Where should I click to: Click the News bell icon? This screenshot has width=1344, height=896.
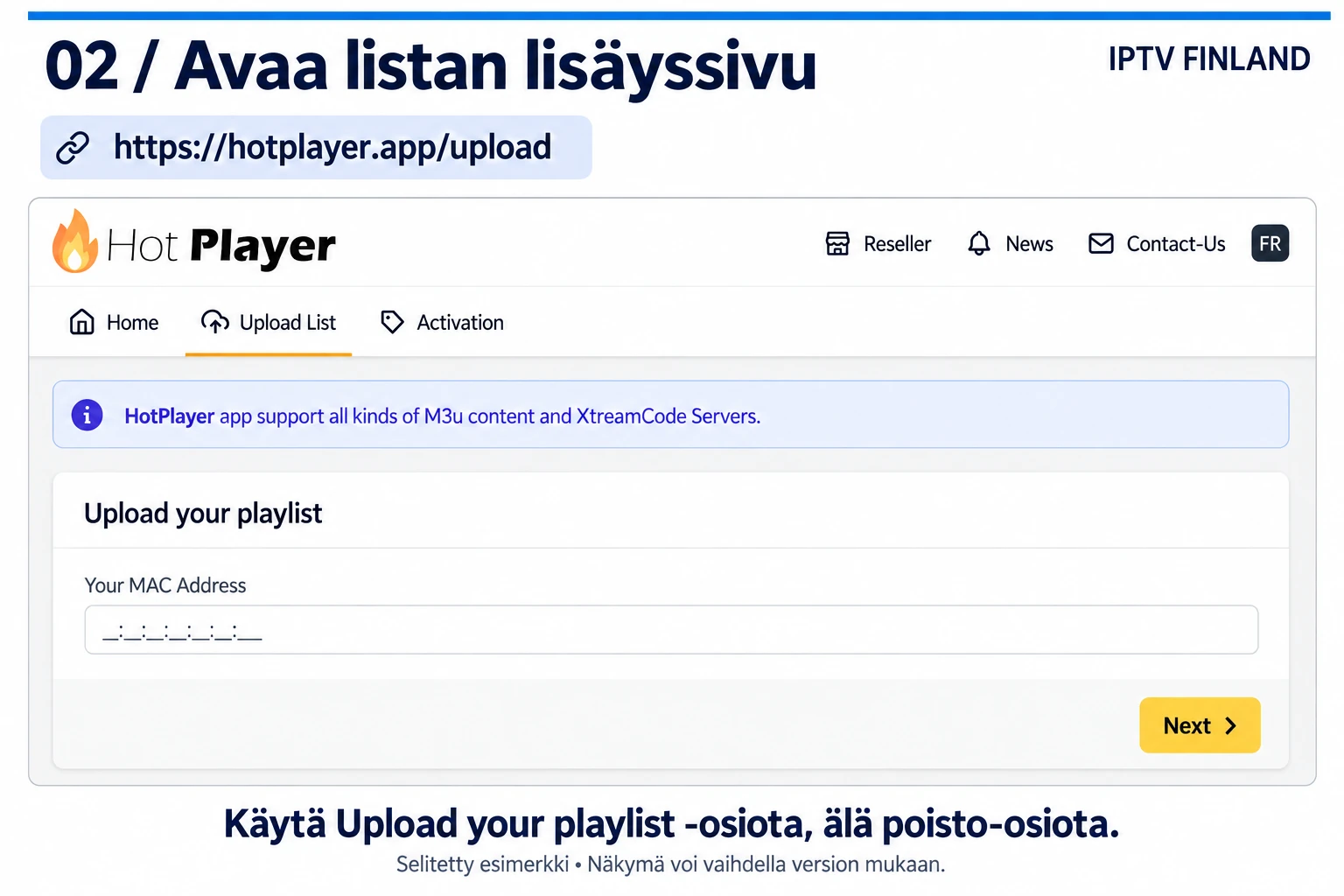click(979, 243)
